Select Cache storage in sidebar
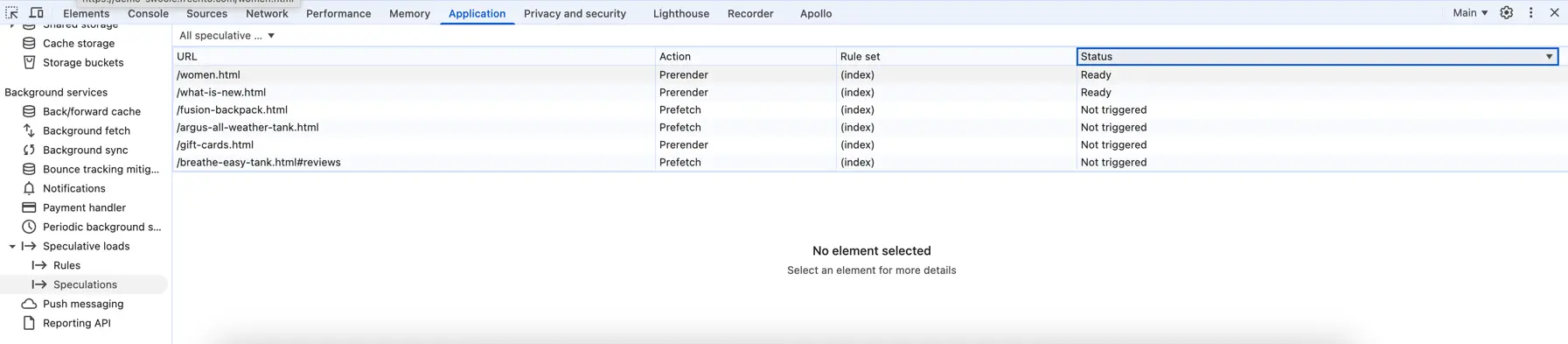The width and height of the screenshot is (1568, 344). click(79, 43)
